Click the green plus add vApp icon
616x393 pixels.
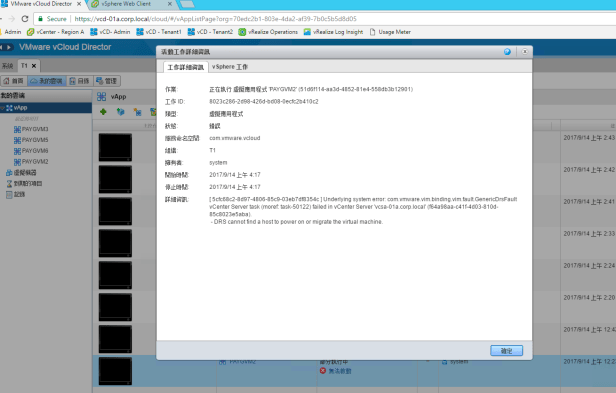[x=103, y=112]
